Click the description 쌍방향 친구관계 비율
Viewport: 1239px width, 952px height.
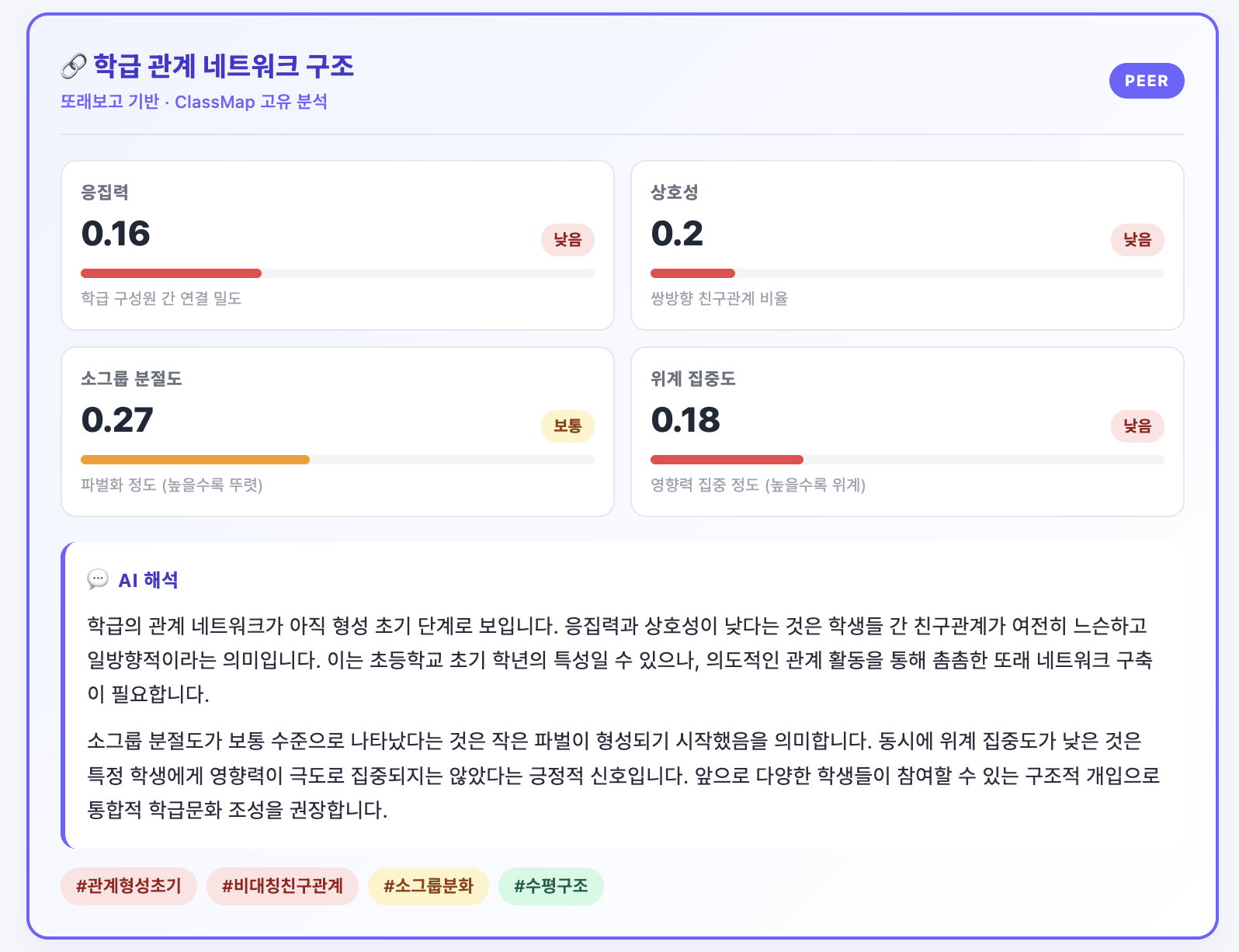coord(720,298)
